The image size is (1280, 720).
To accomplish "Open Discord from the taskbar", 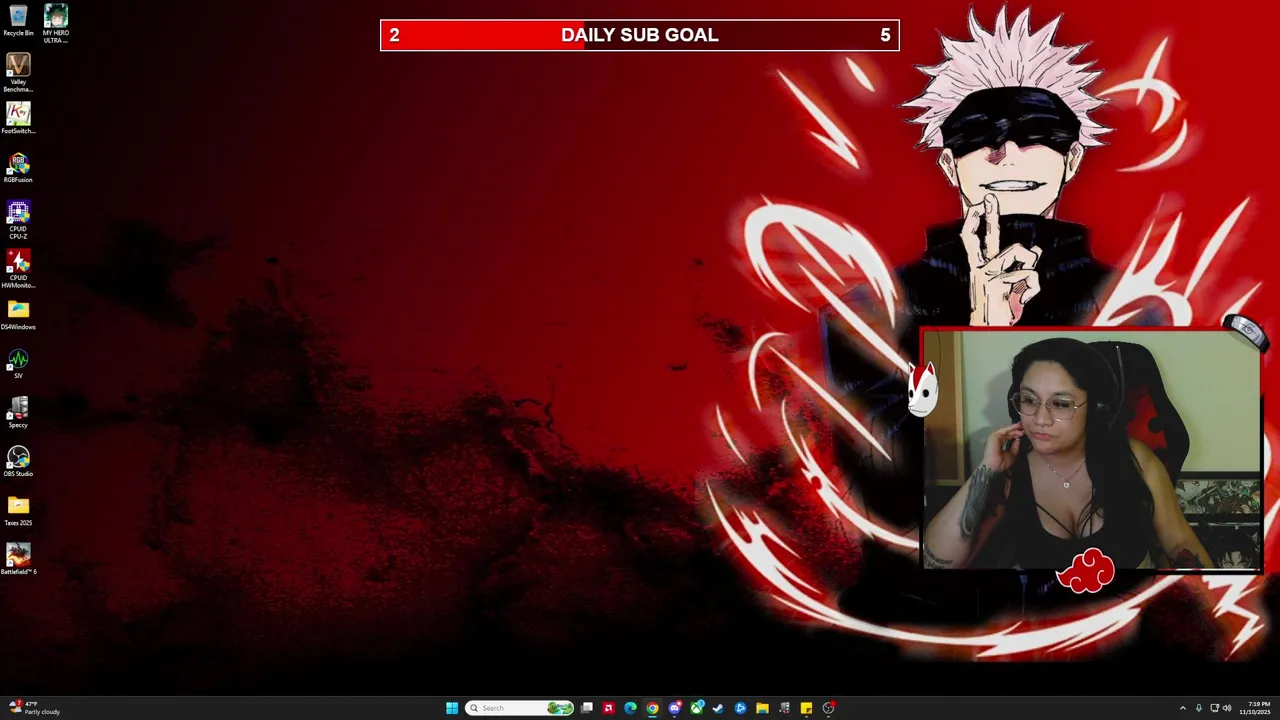I will (x=674, y=708).
